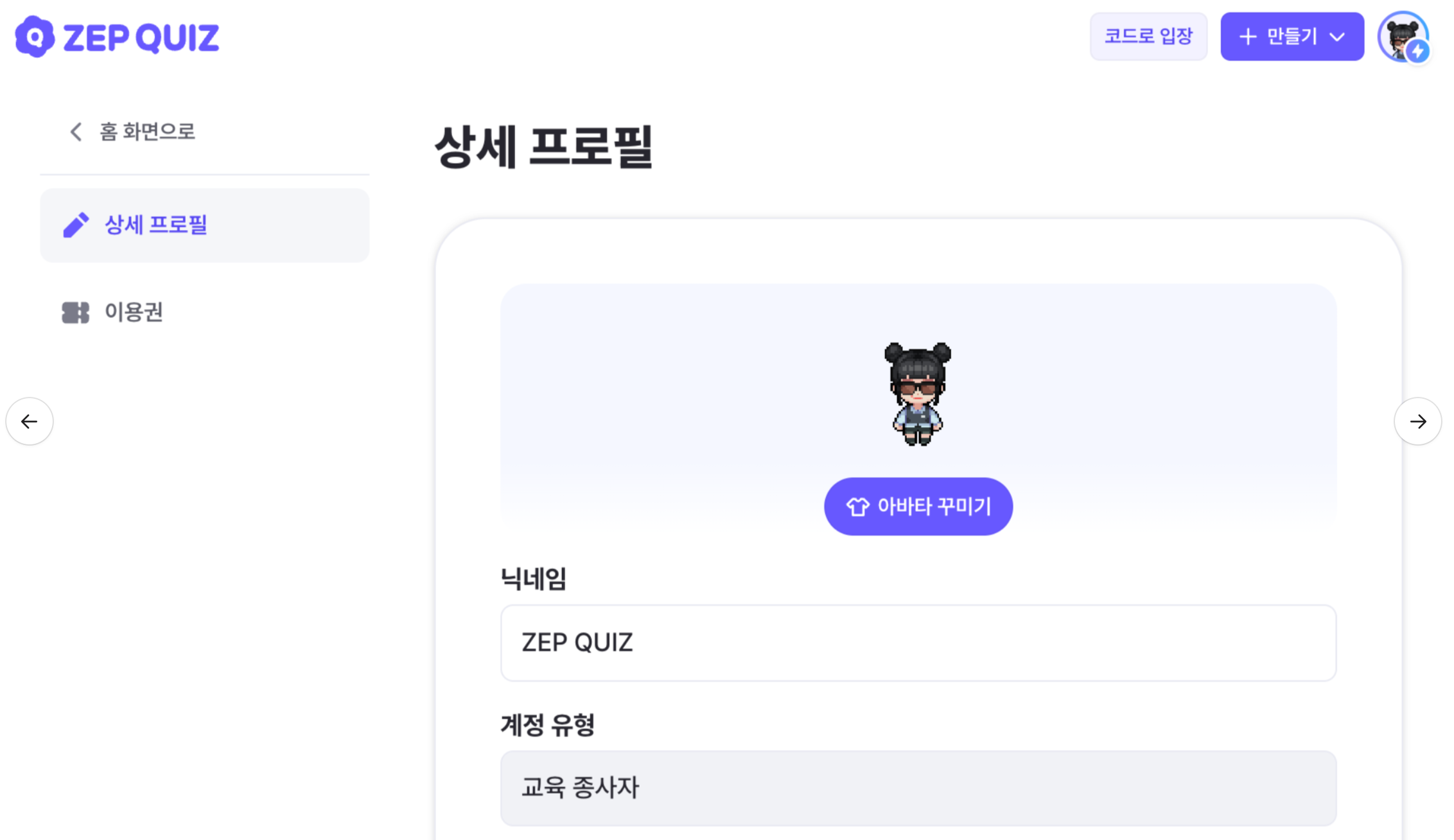Click the pixel avatar character preview
This screenshot has width=1454, height=840.
(x=918, y=394)
